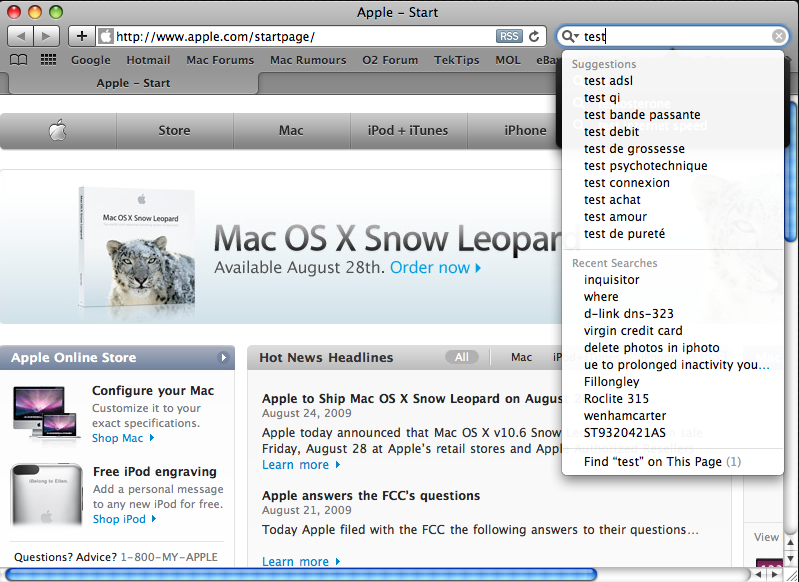Open the O2 Forum bookmark

coord(390,60)
